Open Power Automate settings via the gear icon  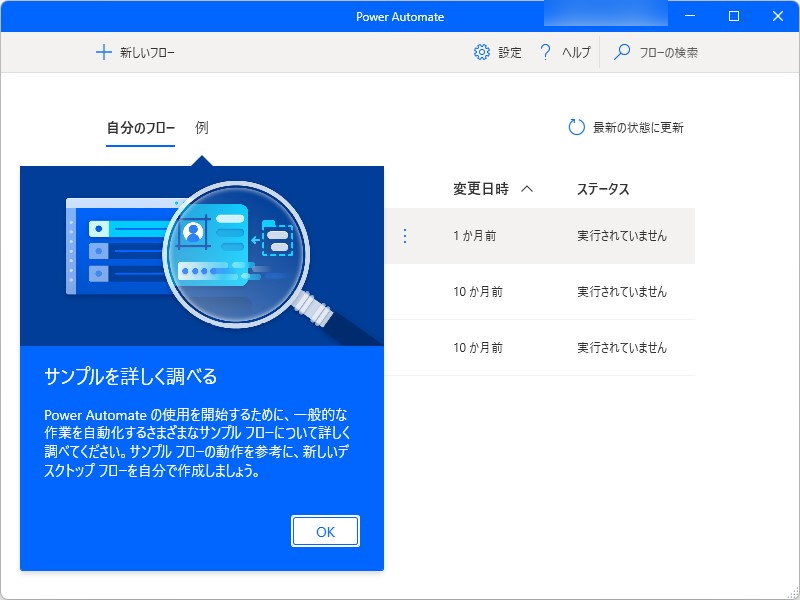(481, 52)
